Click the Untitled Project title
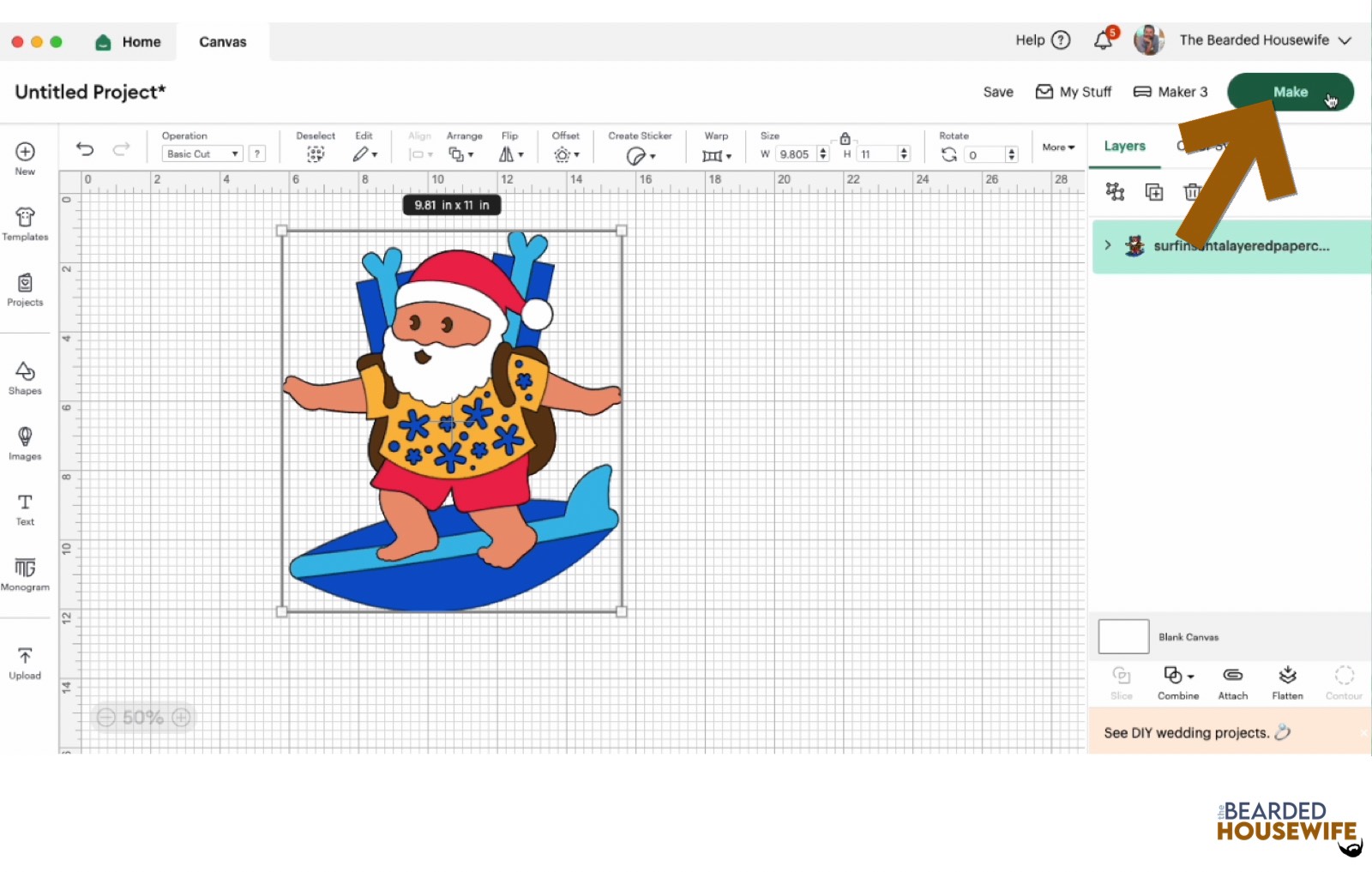 tap(90, 92)
